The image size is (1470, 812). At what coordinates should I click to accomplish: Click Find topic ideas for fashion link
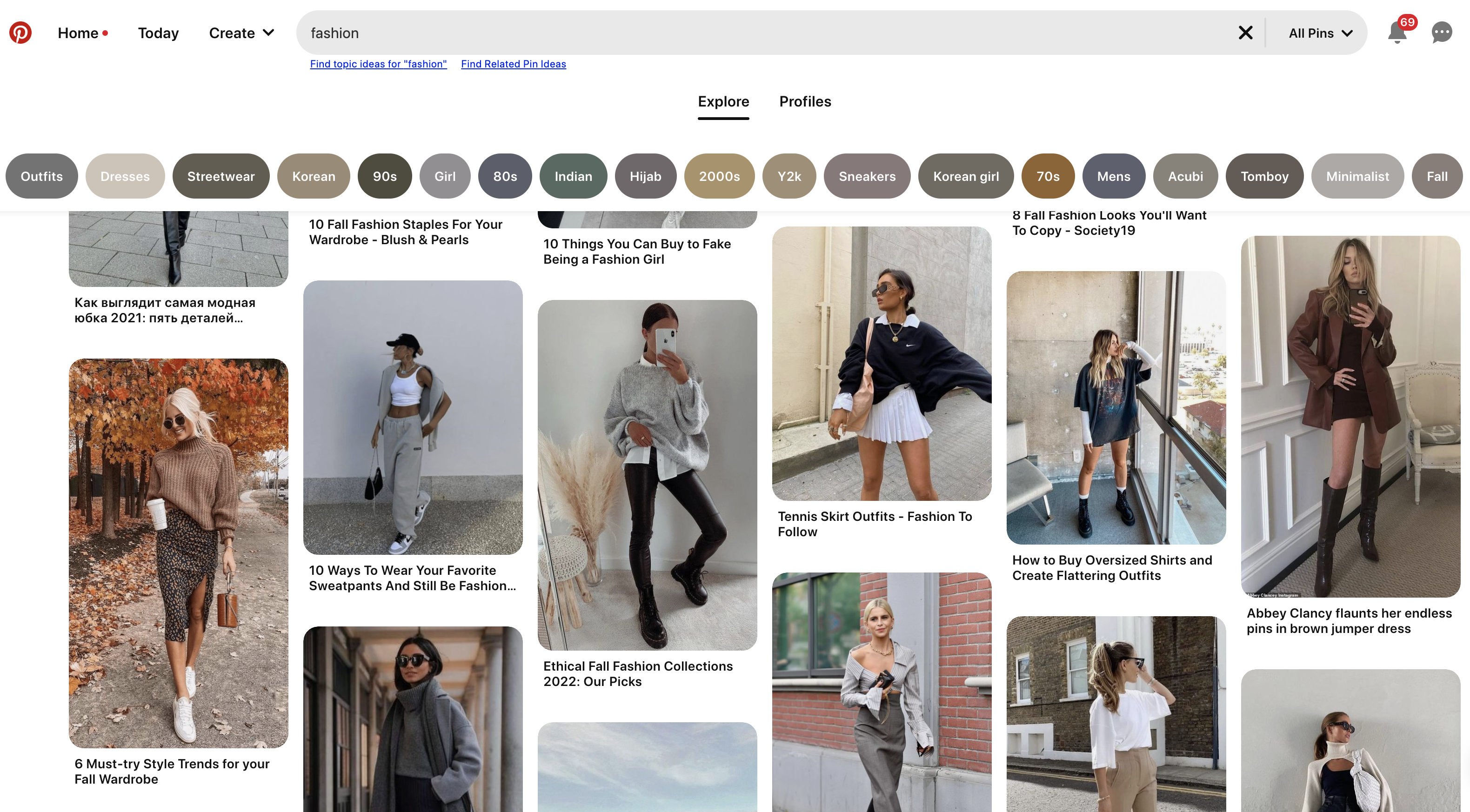pos(378,64)
